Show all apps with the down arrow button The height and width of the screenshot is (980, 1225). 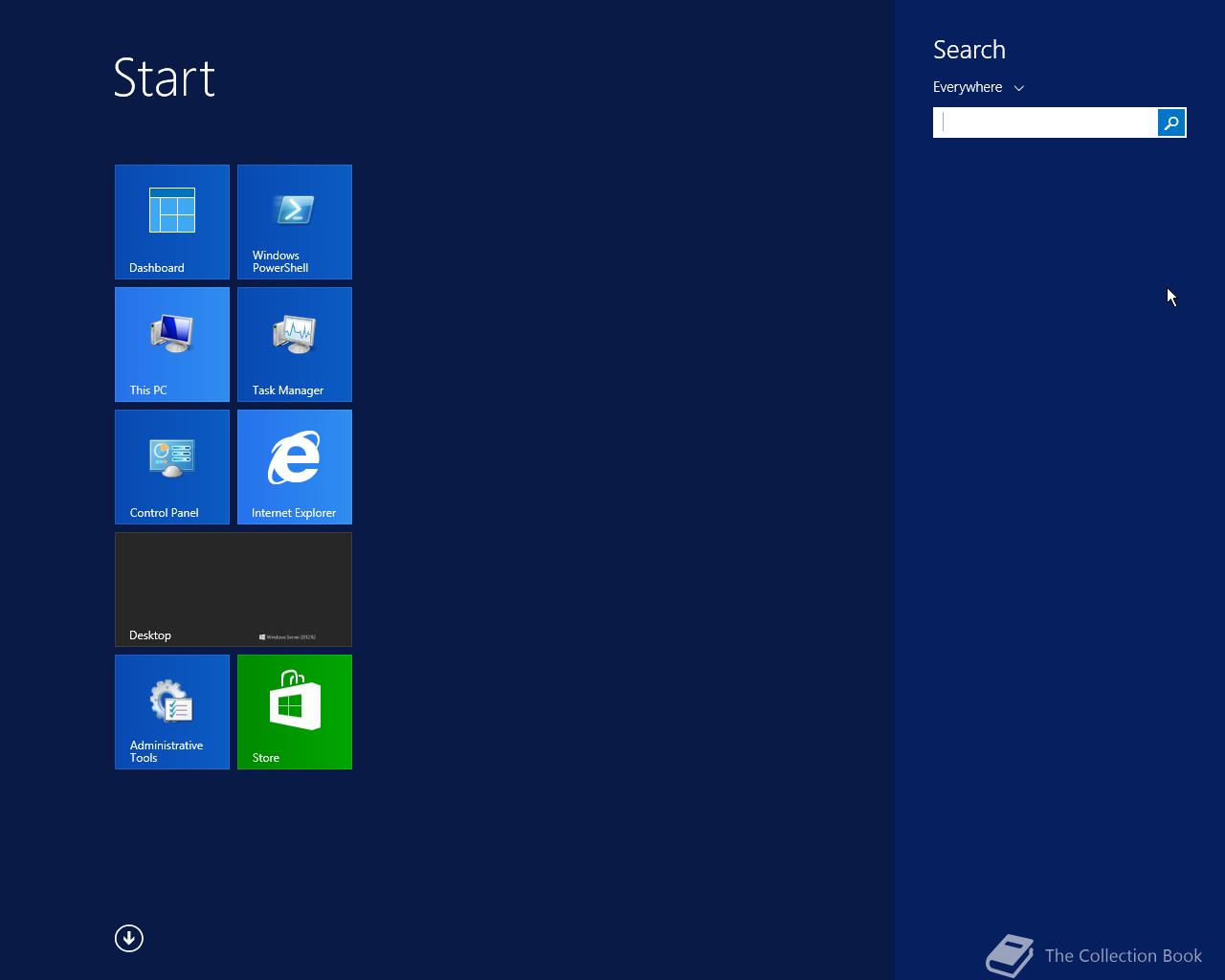(129, 938)
